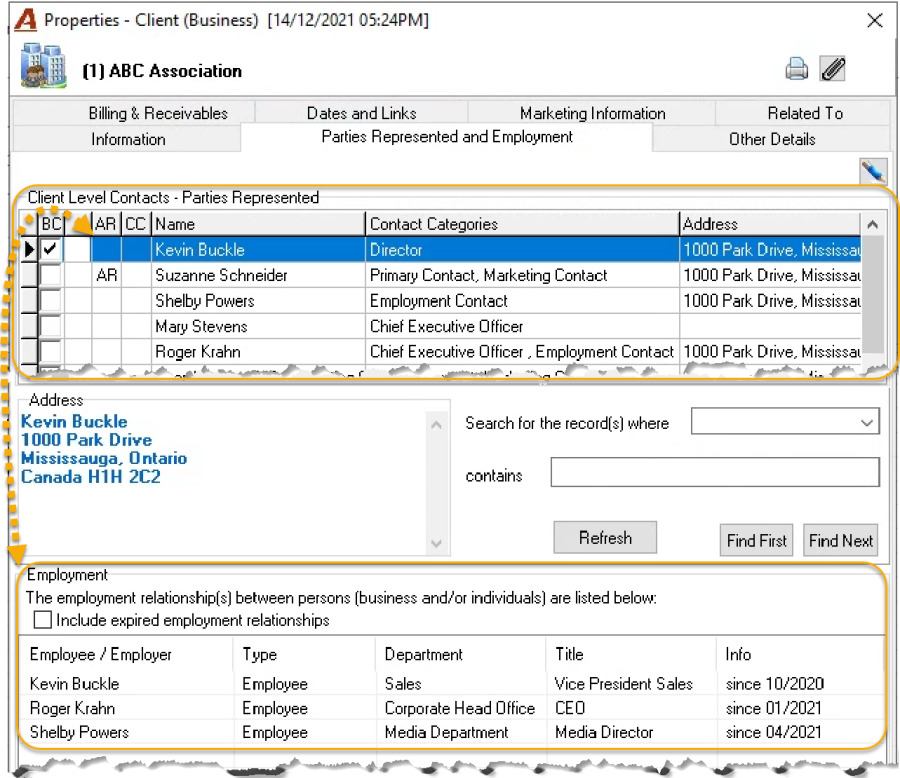Select Parties Represented and Employment tab
The image size is (900, 778).
447,137
